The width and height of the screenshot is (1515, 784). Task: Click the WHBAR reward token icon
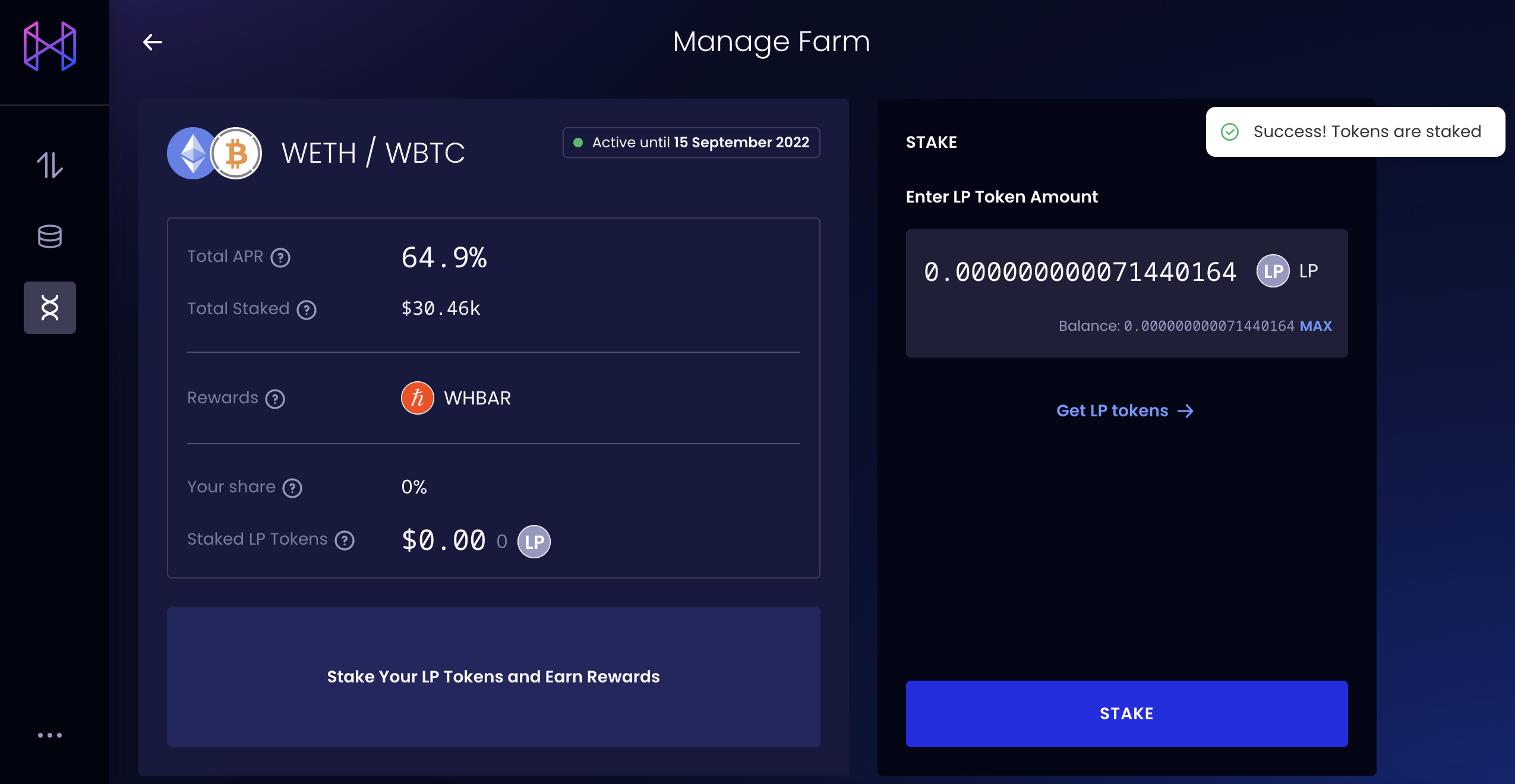click(x=418, y=398)
